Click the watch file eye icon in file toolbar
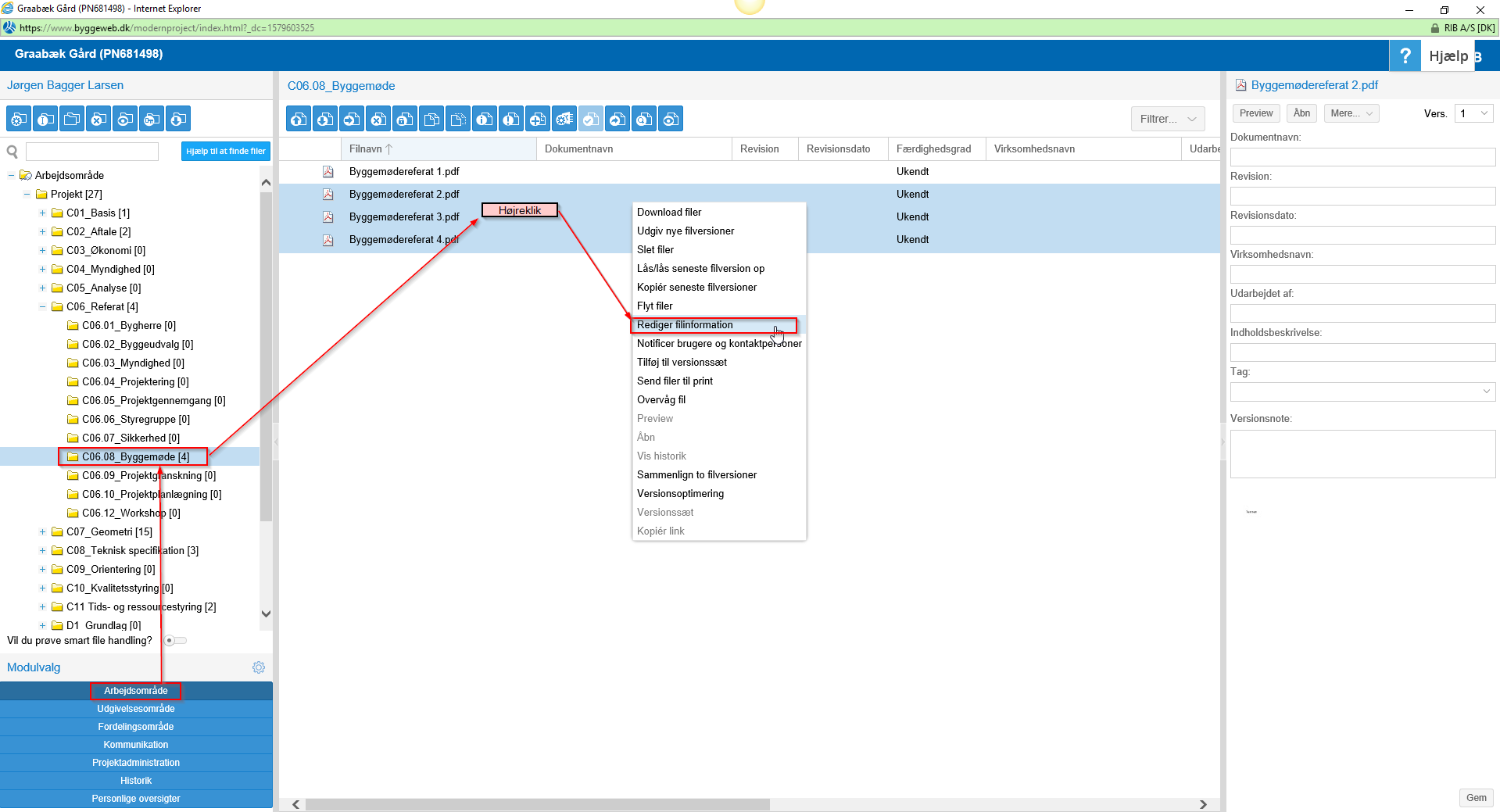1500x812 pixels. (x=671, y=119)
